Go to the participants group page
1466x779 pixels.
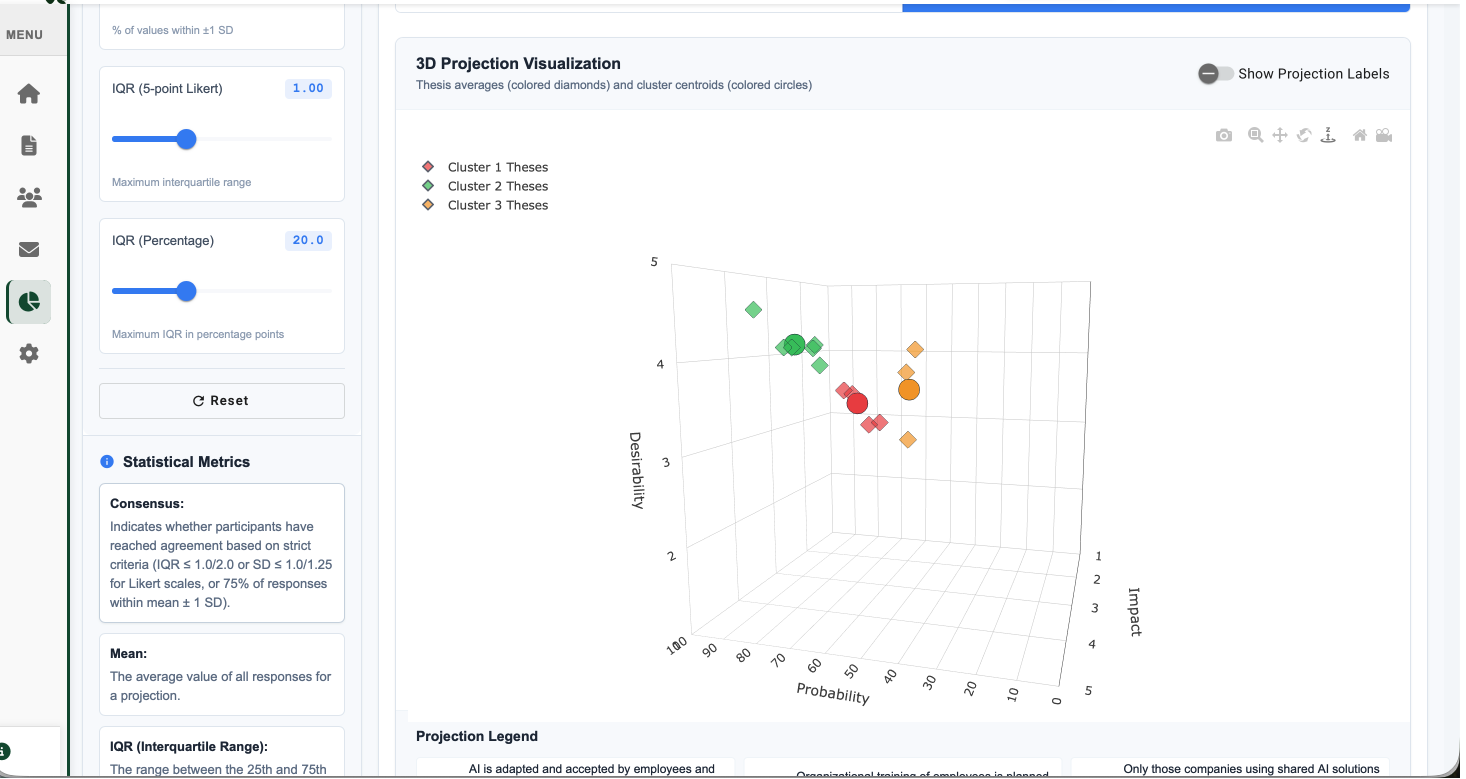coord(29,198)
